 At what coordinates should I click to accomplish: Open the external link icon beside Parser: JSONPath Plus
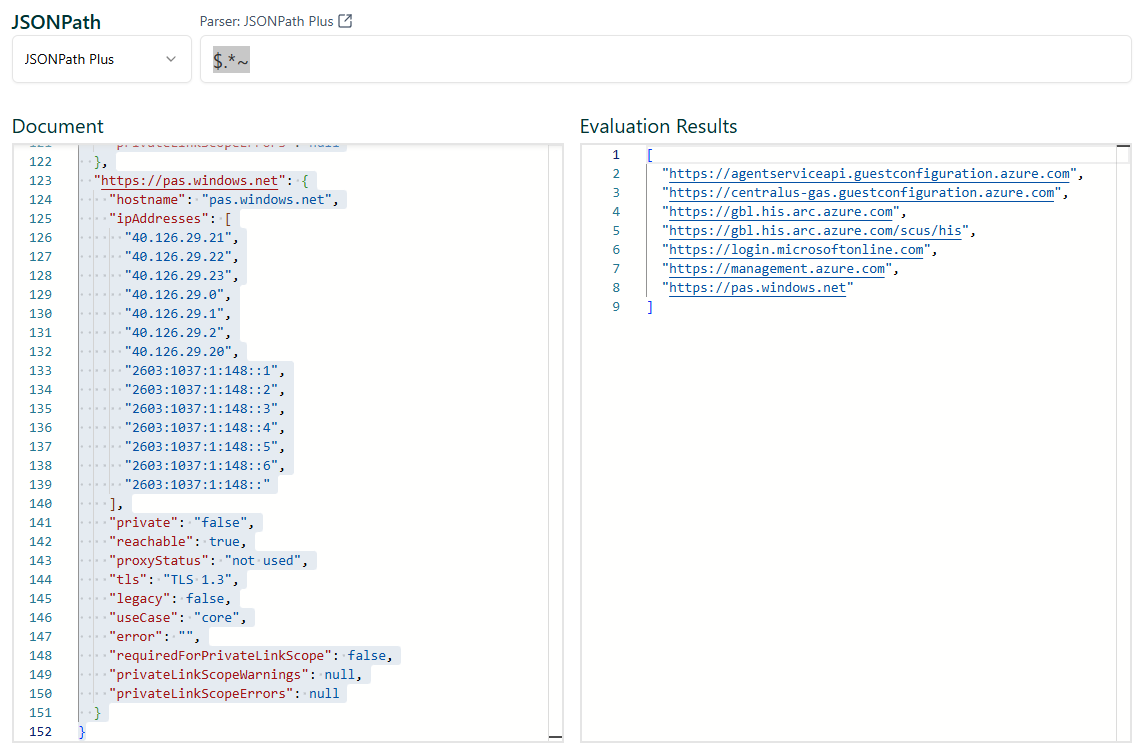point(345,22)
